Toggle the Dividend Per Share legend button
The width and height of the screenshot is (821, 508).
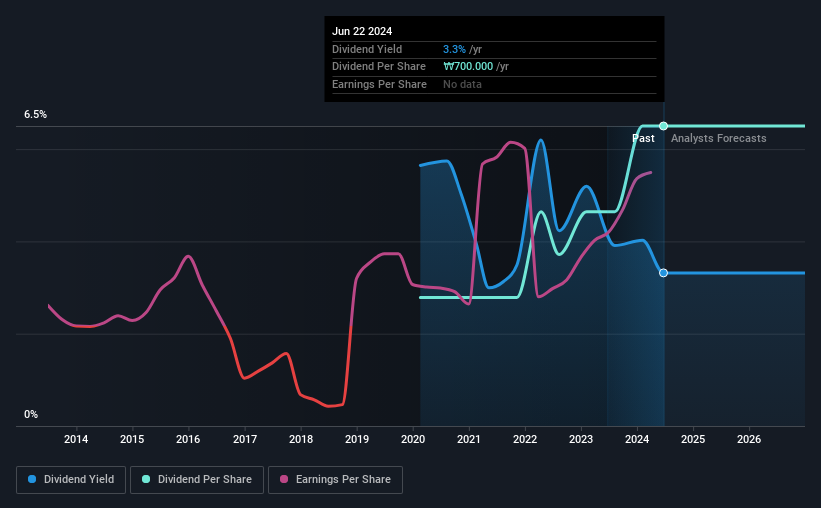(x=197, y=480)
